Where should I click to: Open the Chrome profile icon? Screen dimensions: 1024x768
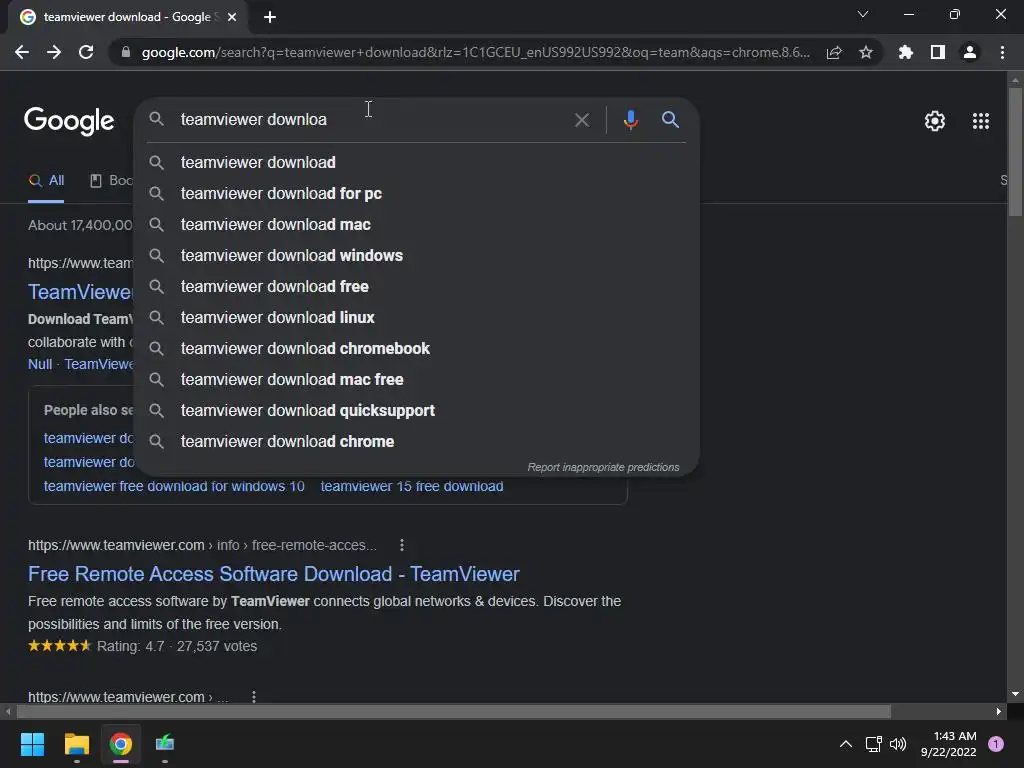(x=970, y=52)
